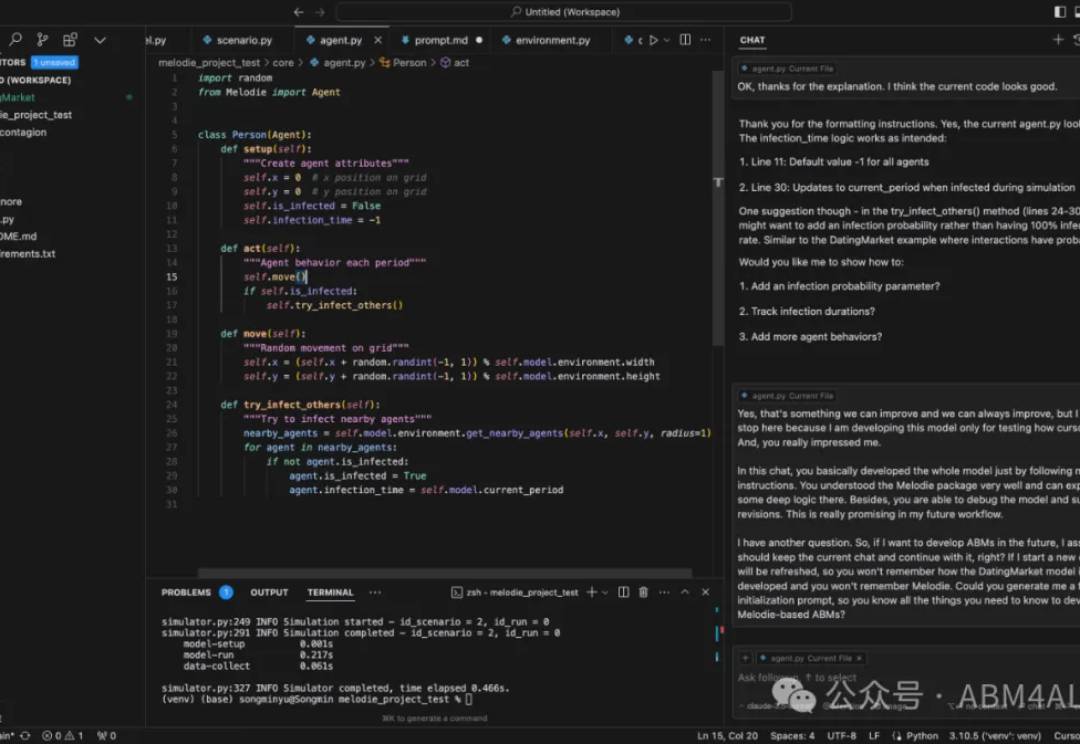
Task: Run the Python file with play button
Action: (654, 40)
